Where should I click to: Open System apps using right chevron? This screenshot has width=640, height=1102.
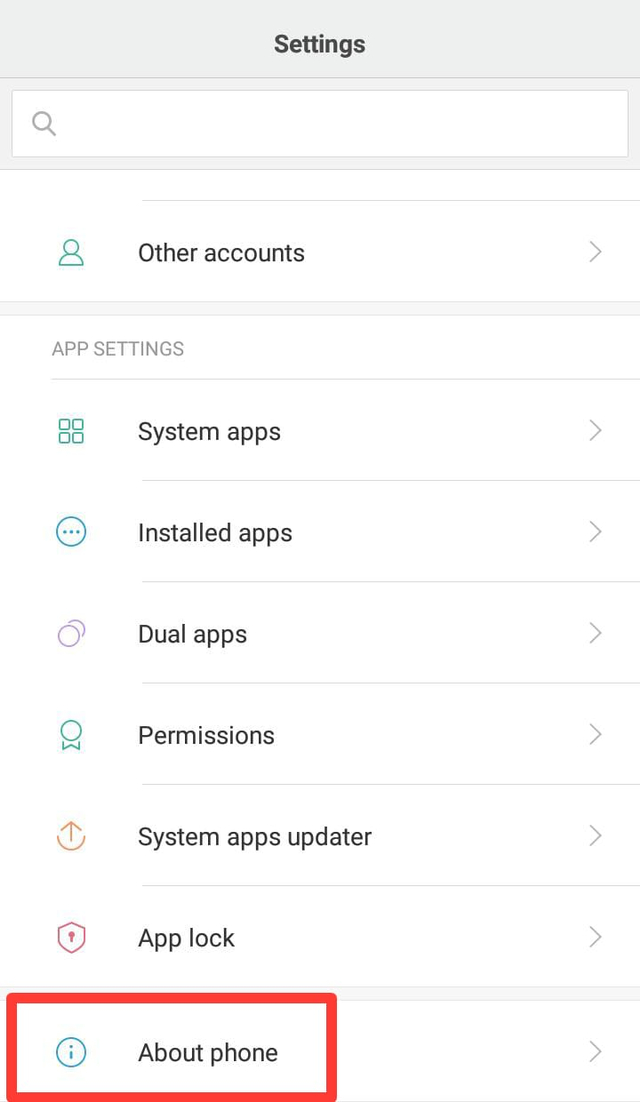(x=595, y=430)
